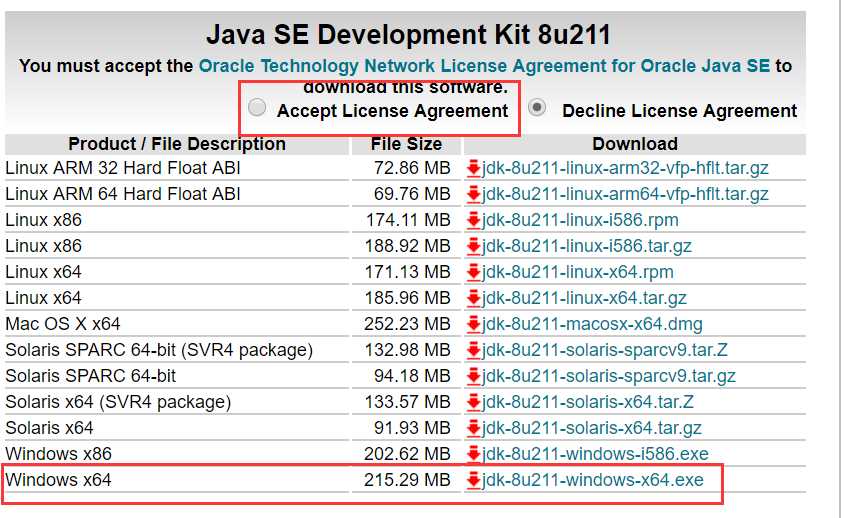Click red download arrow beside solaris-x64.tar.Z

(x=473, y=402)
